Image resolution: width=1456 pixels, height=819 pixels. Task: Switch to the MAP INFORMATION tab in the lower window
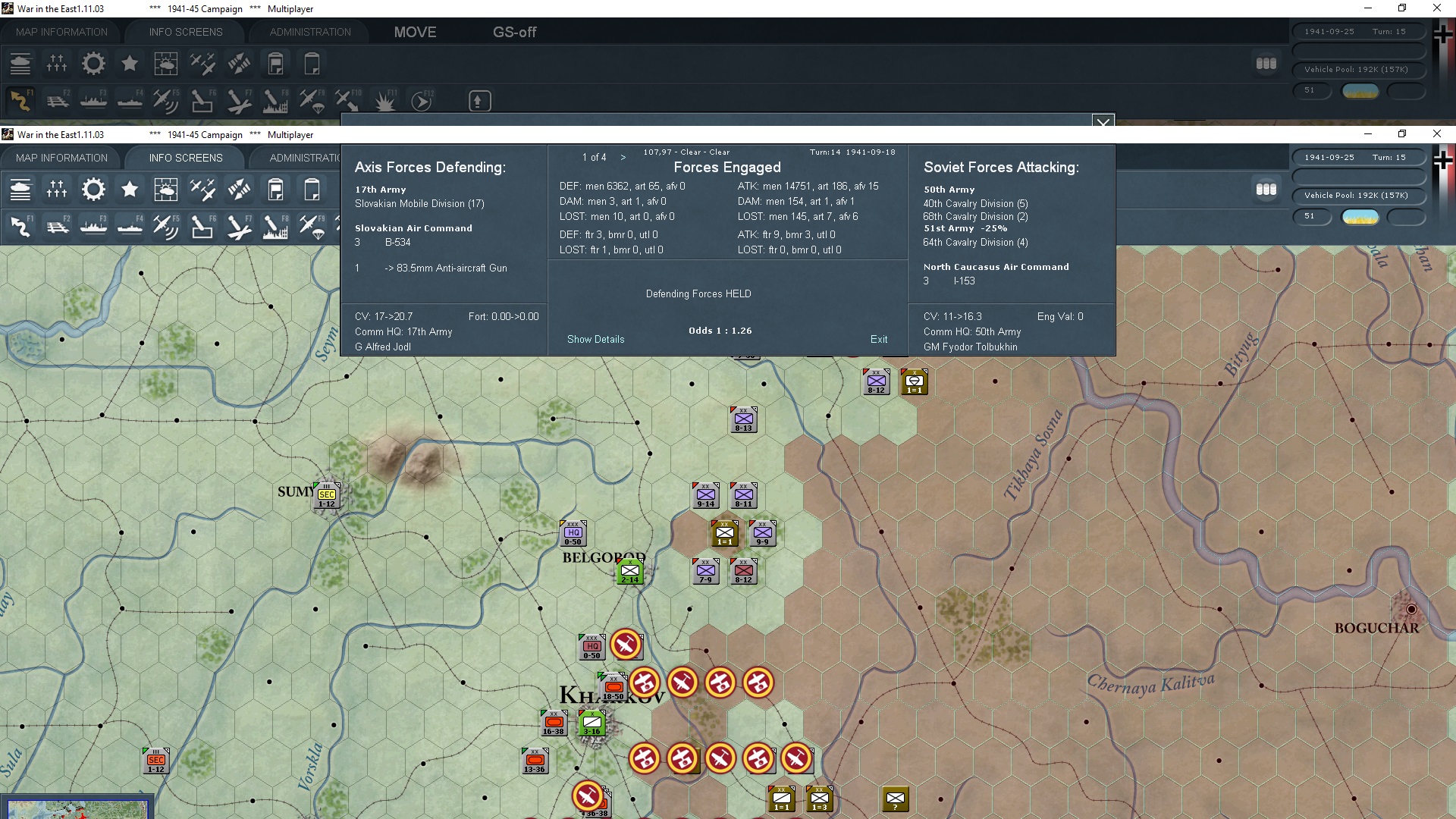coord(61,158)
